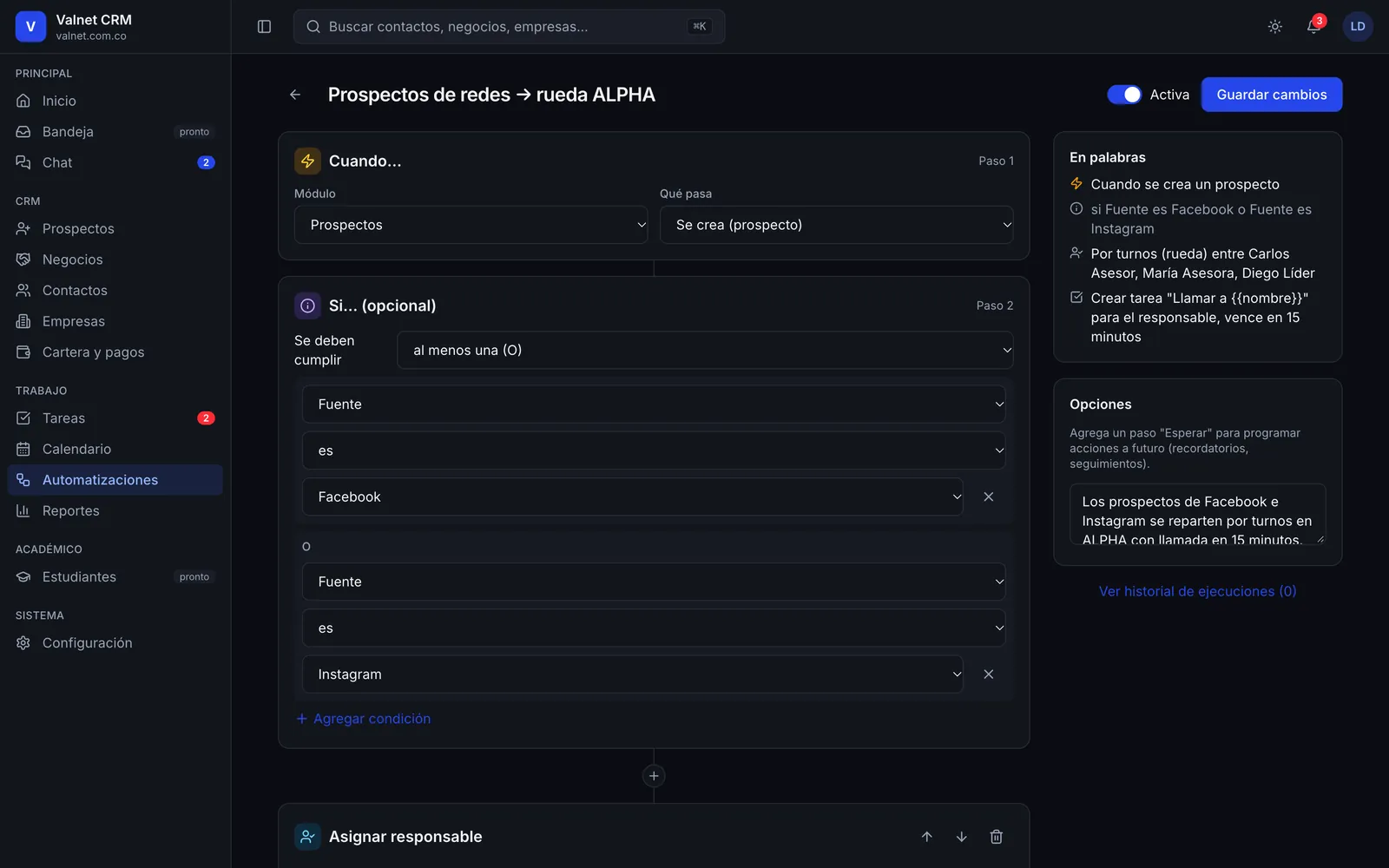The height and width of the screenshot is (868, 1389).
Task: Open the 'al menos una (O)' dropdown
Action: pos(705,351)
